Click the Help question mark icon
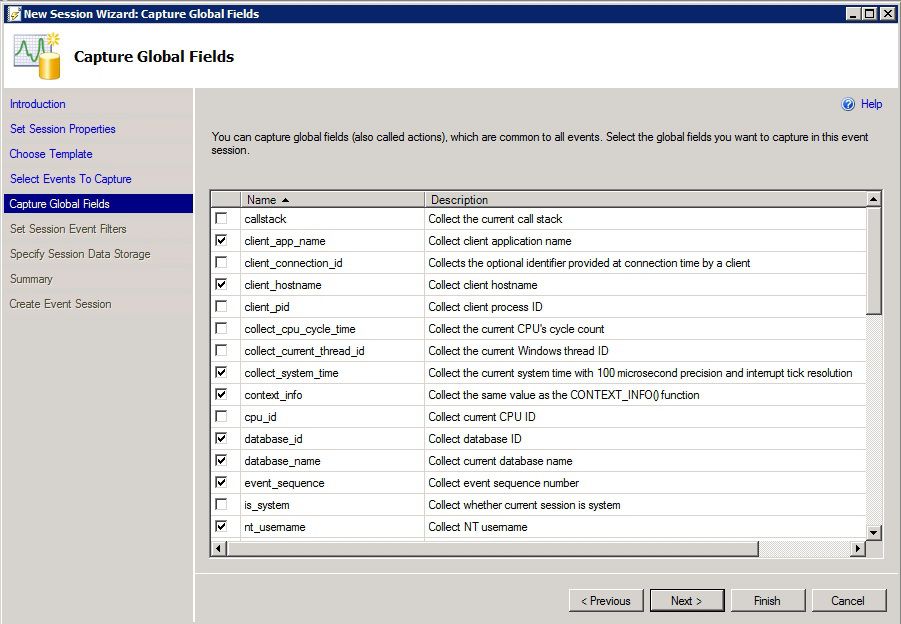This screenshot has width=901, height=624. point(848,104)
